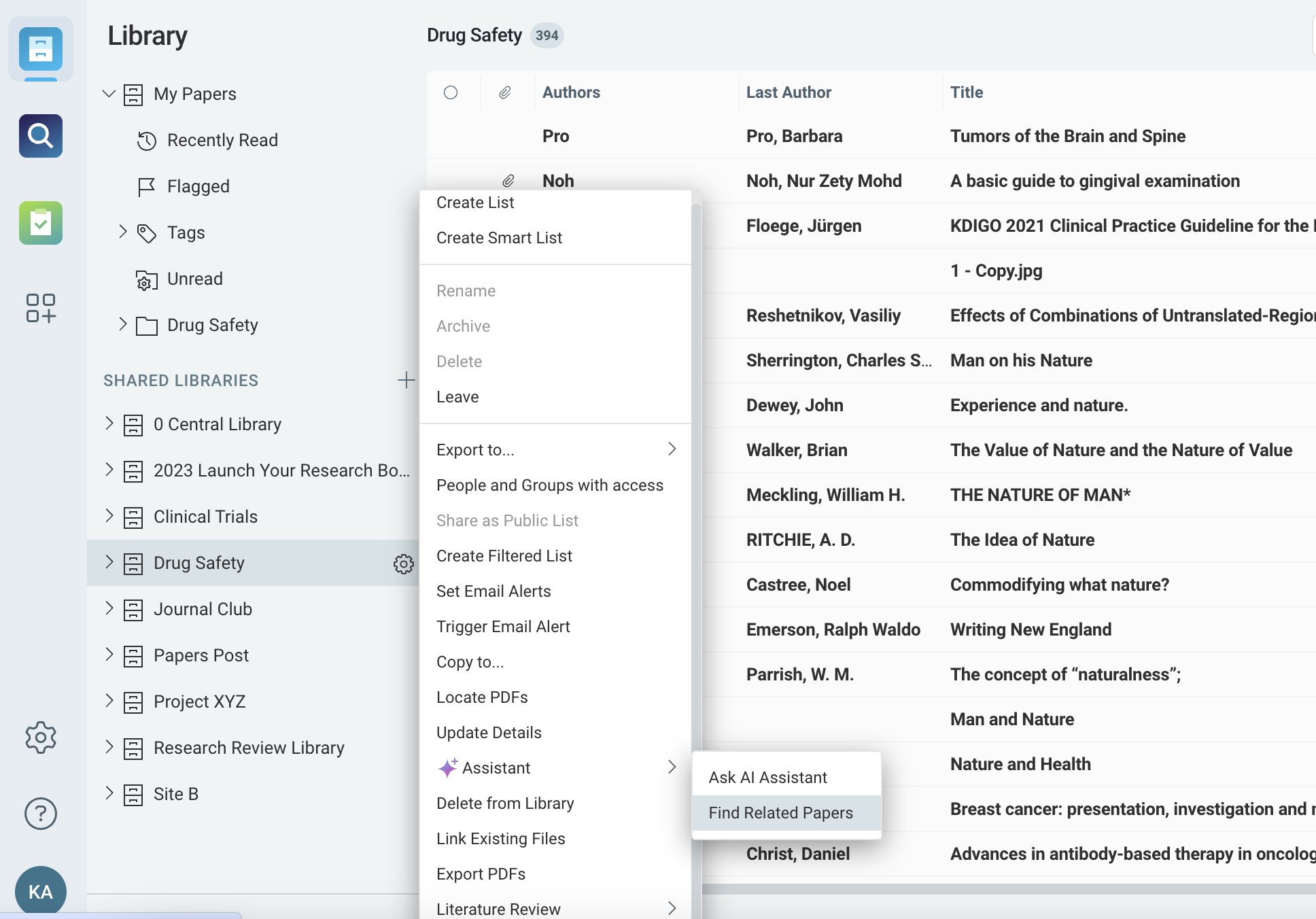Click the paperclip attachment column header
This screenshot has width=1316, height=919.
(506, 92)
